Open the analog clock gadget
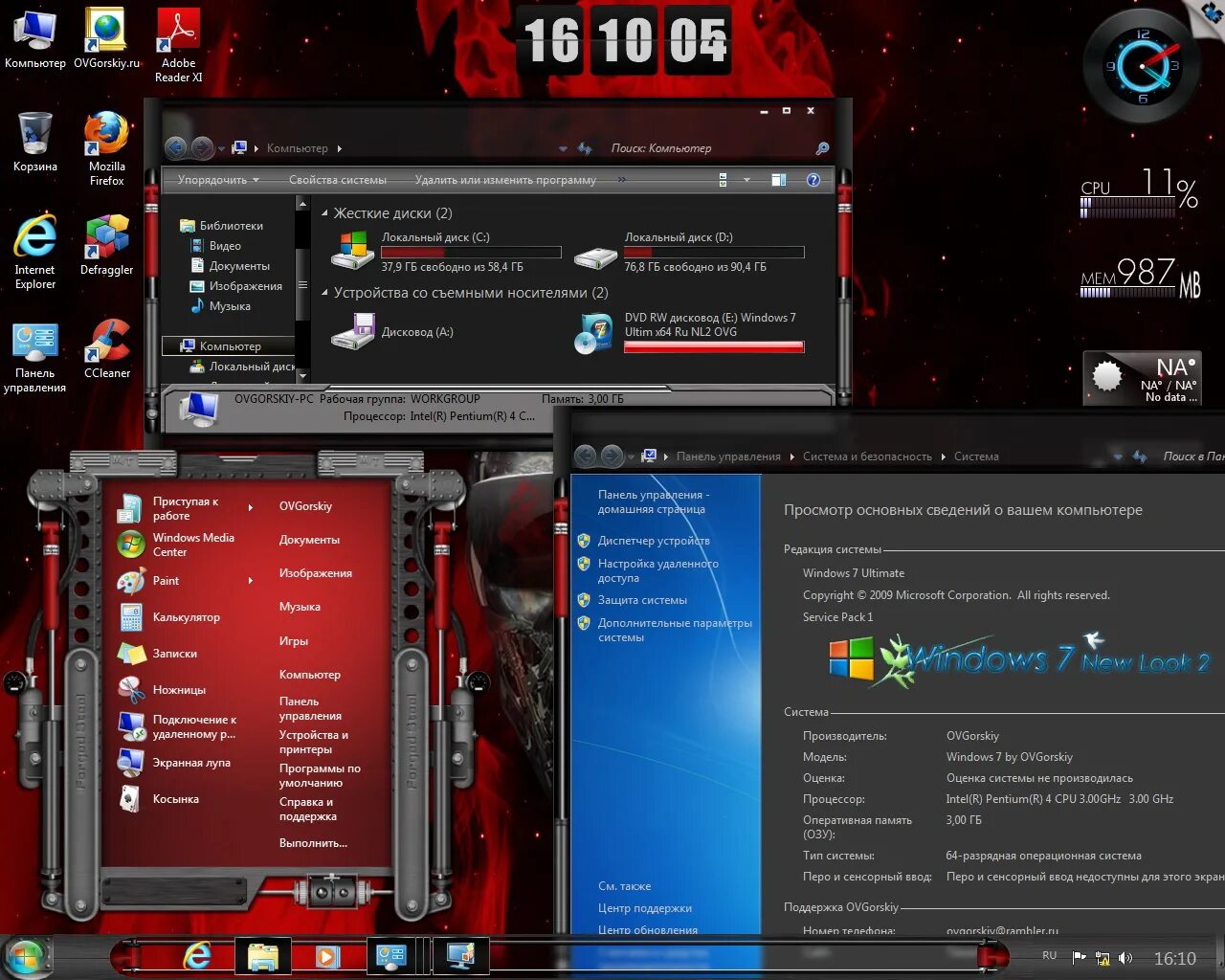Screen dimensions: 1225x980 pos(1143,66)
